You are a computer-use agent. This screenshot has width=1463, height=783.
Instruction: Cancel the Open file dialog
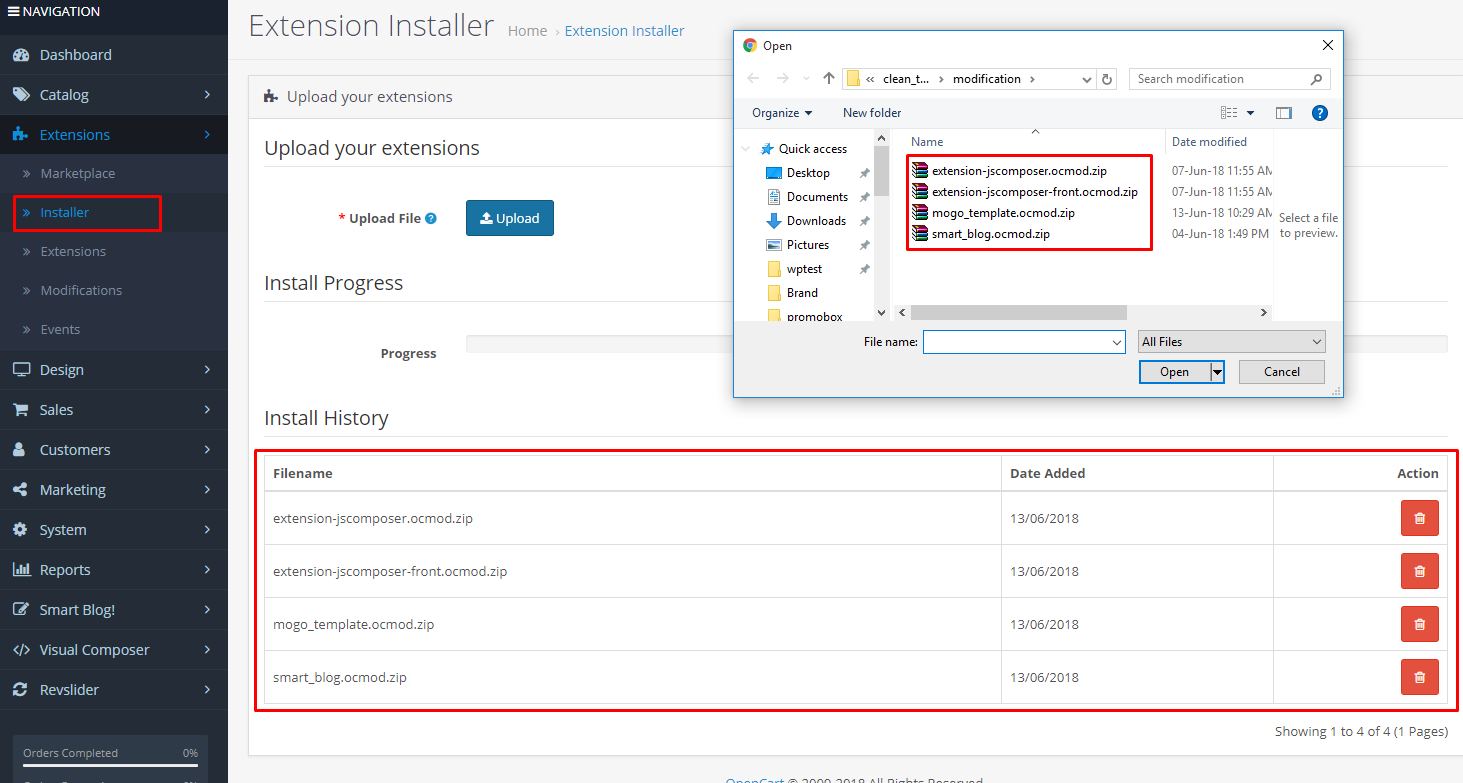[x=1282, y=372]
